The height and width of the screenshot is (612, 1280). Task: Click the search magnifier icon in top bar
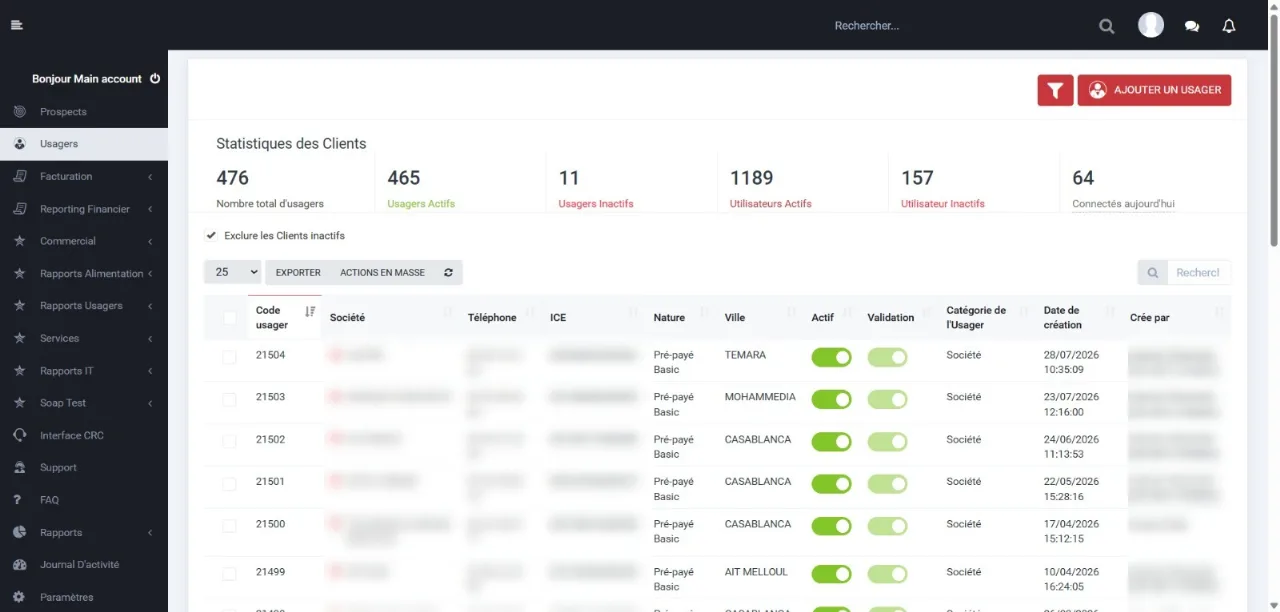click(1106, 26)
